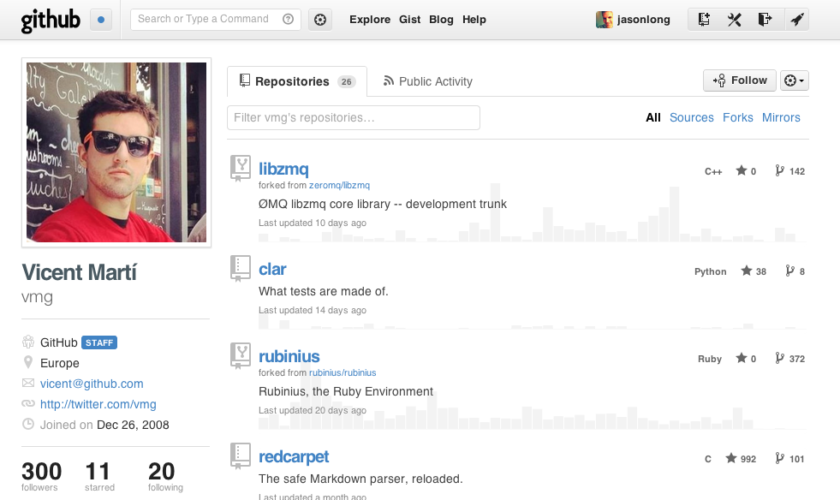840x500 pixels.
Task: Click the Filter vmg's repositories field
Action: [353, 118]
